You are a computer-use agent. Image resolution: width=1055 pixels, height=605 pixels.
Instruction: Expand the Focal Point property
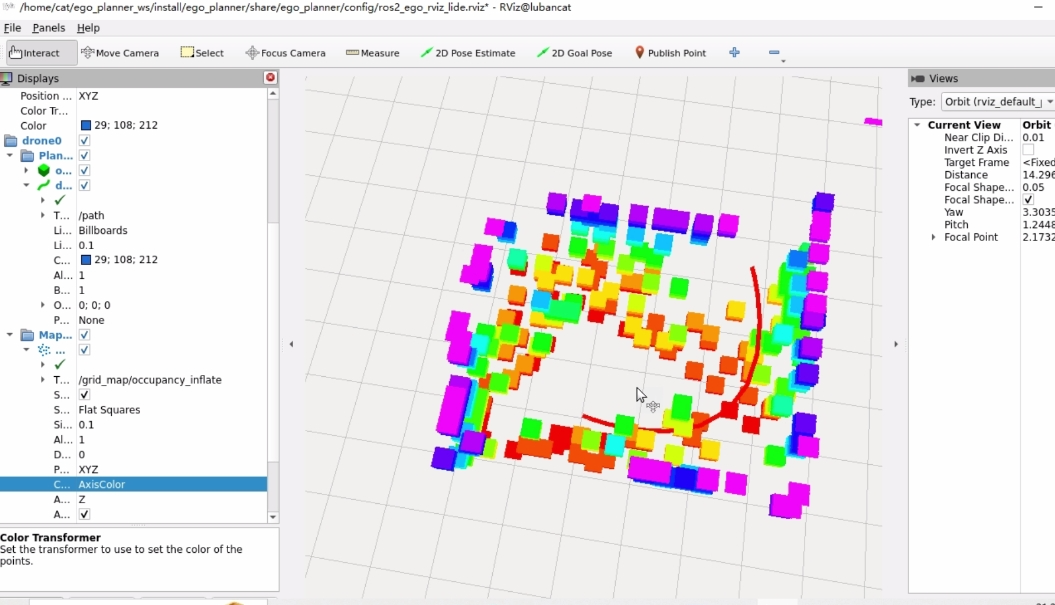tap(934, 237)
